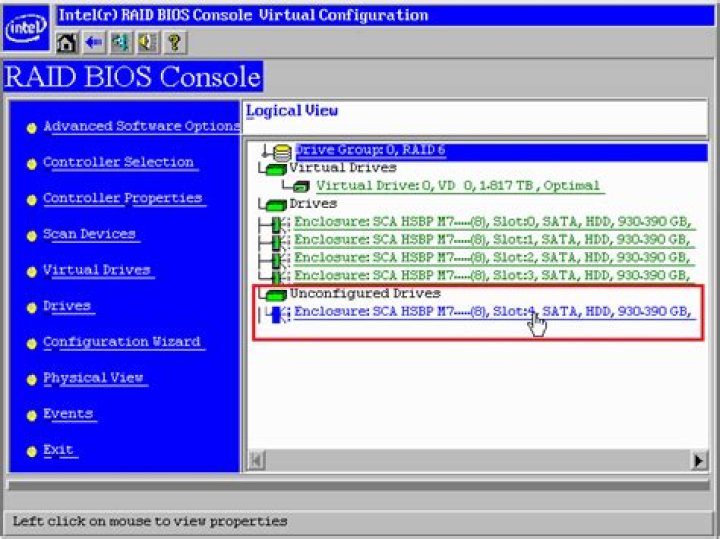Click the green Virtual Drives folder icon
This screenshot has height=539, width=720.
[x=276, y=169]
